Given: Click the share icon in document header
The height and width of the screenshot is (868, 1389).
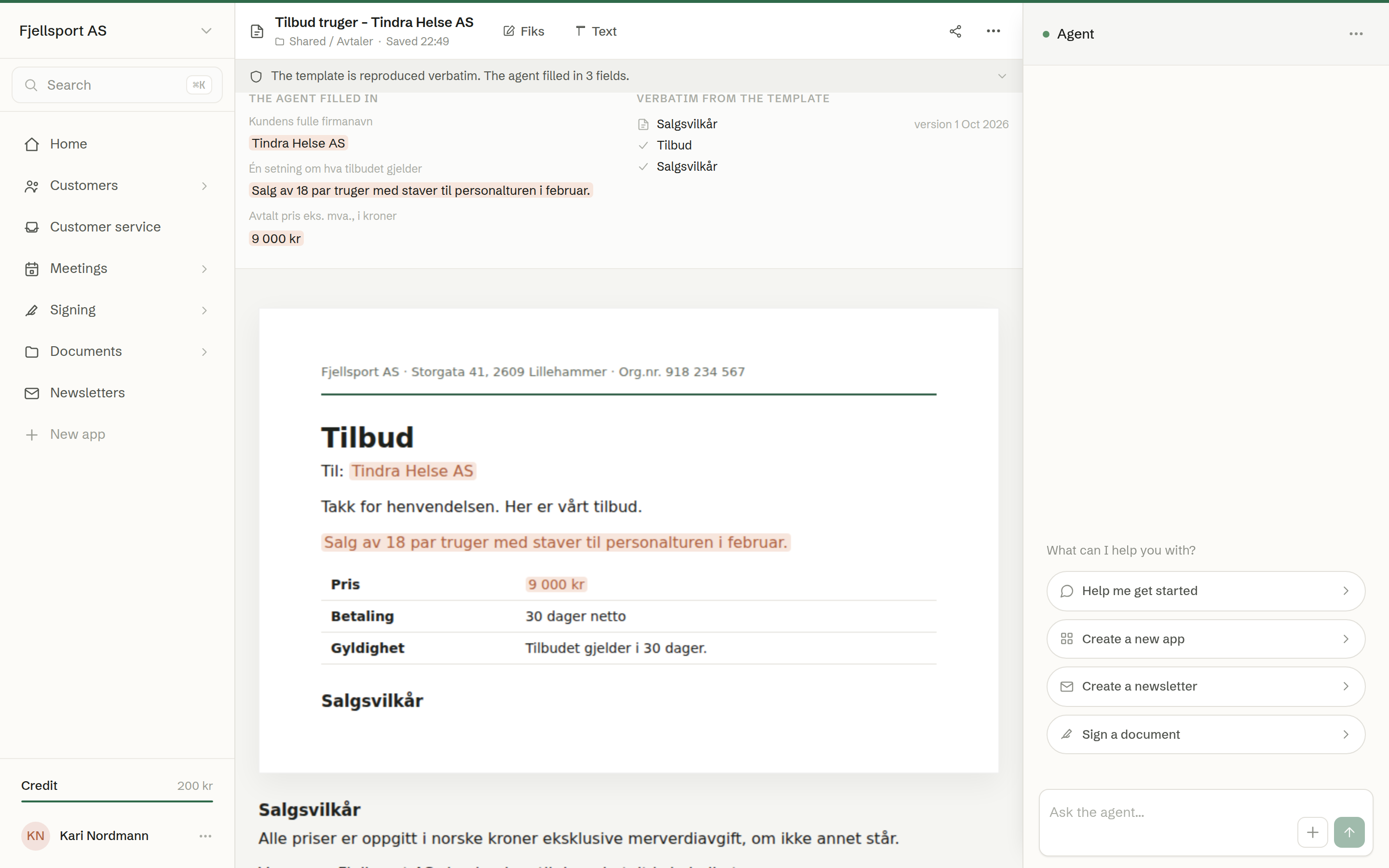Looking at the screenshot, I should (955, 31).
